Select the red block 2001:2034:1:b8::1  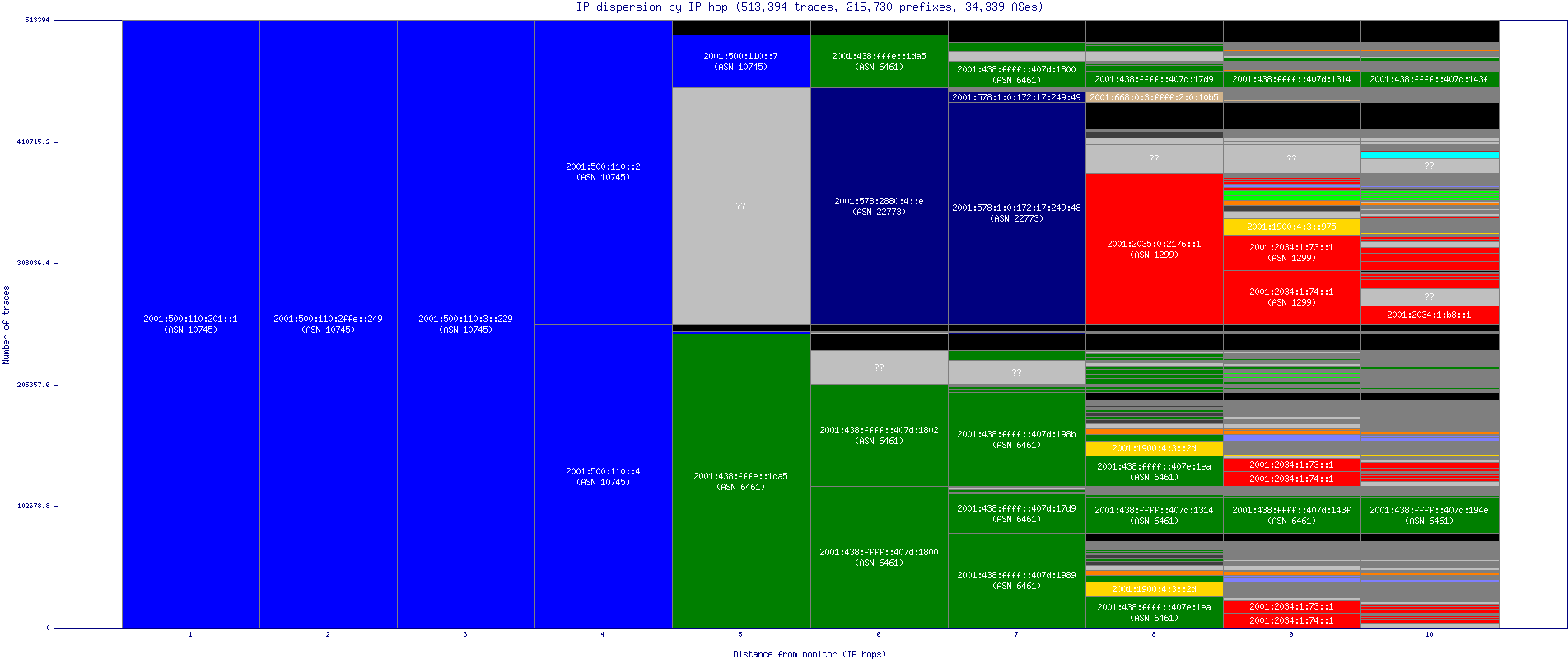click(x=1430, y=315)
